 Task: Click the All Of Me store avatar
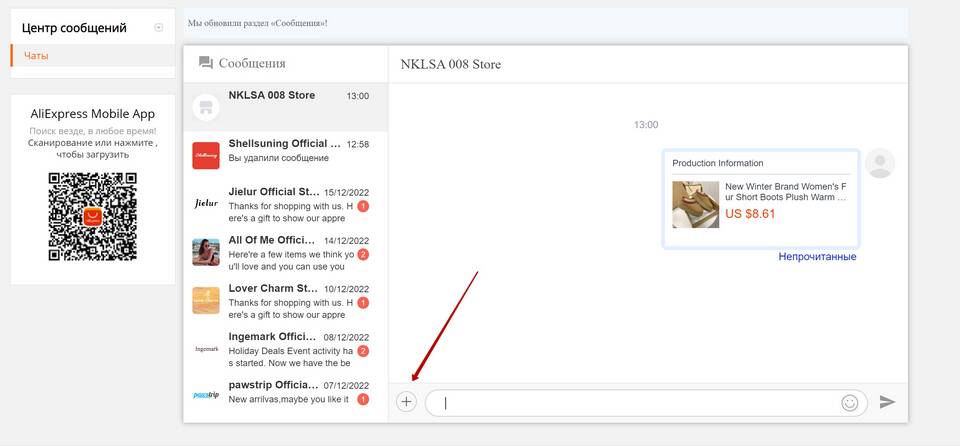pyautogui.click(x=206, y=252)
